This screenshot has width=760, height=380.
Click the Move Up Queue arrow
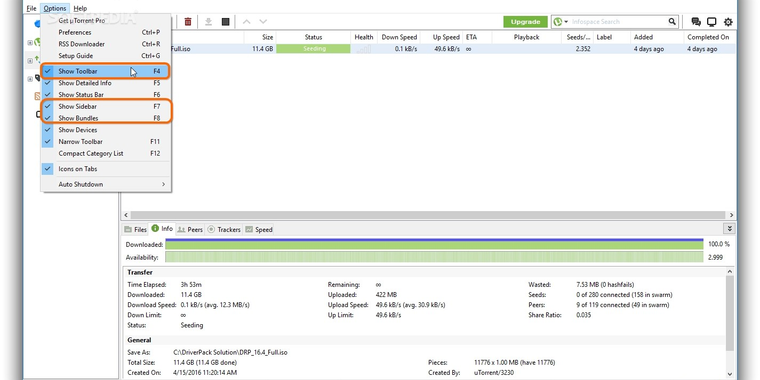coord(246,21)
